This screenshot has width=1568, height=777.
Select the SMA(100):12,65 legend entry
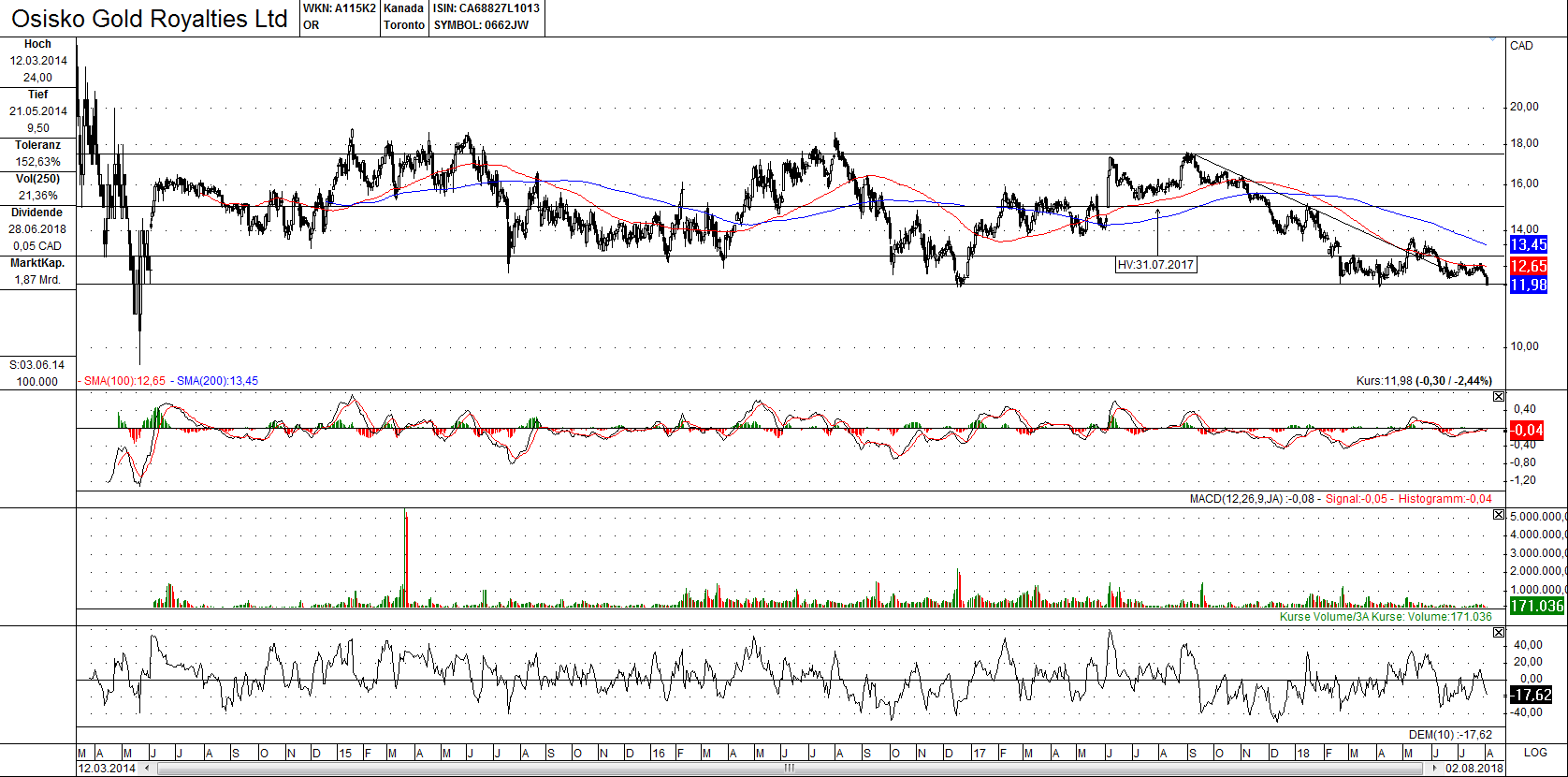pos(124,381)
